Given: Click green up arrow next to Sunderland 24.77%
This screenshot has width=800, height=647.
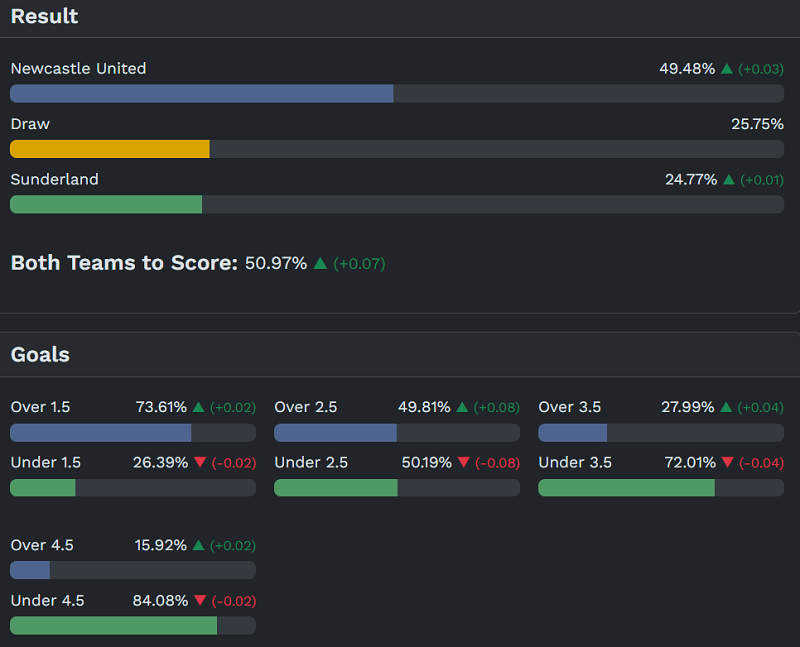Looking at the screenshot, I should coord(729,180).
